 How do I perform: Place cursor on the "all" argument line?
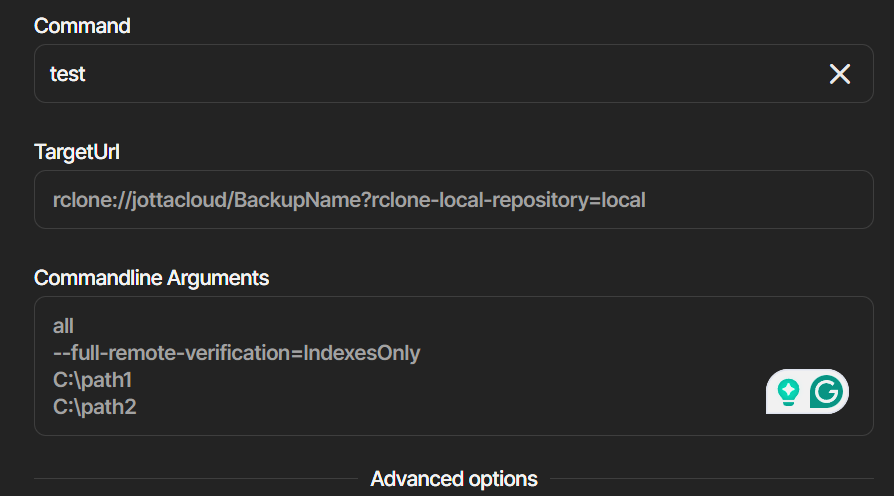point(64,326)
